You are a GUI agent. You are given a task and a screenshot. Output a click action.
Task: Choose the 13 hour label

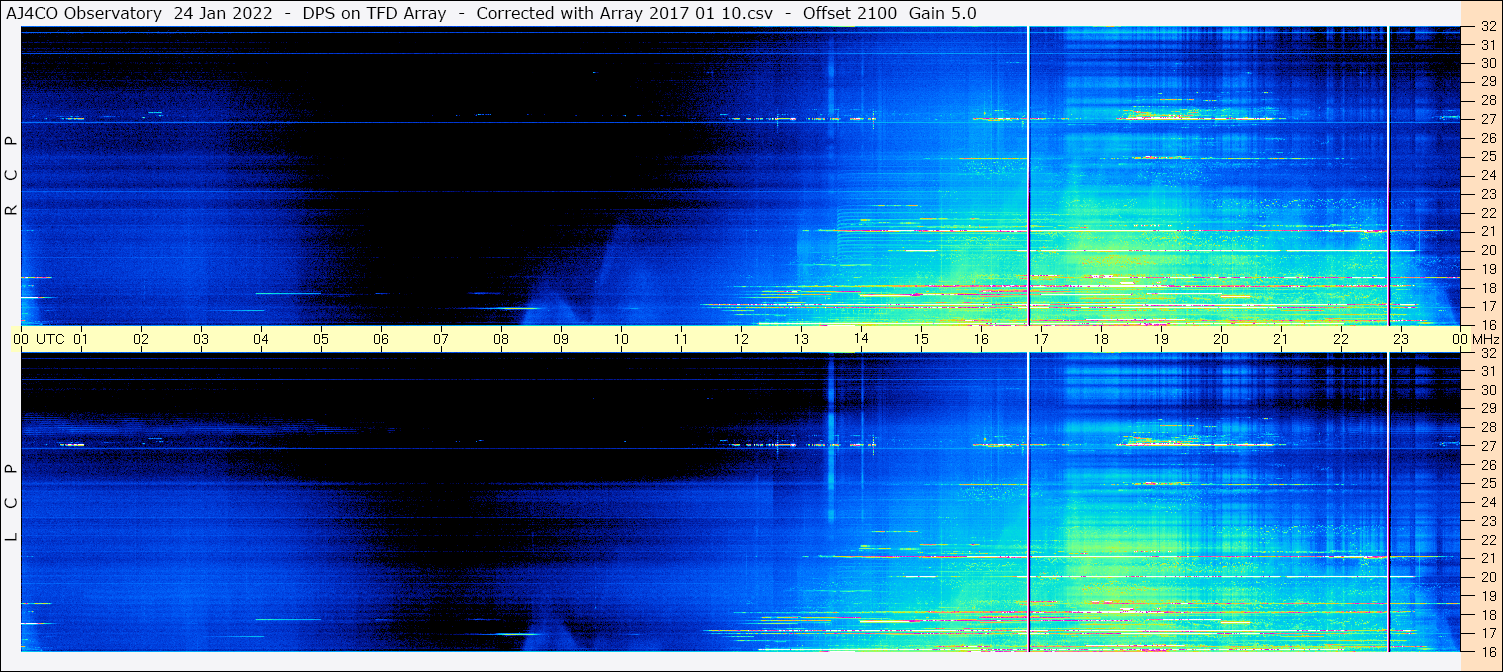click(801, 339)
